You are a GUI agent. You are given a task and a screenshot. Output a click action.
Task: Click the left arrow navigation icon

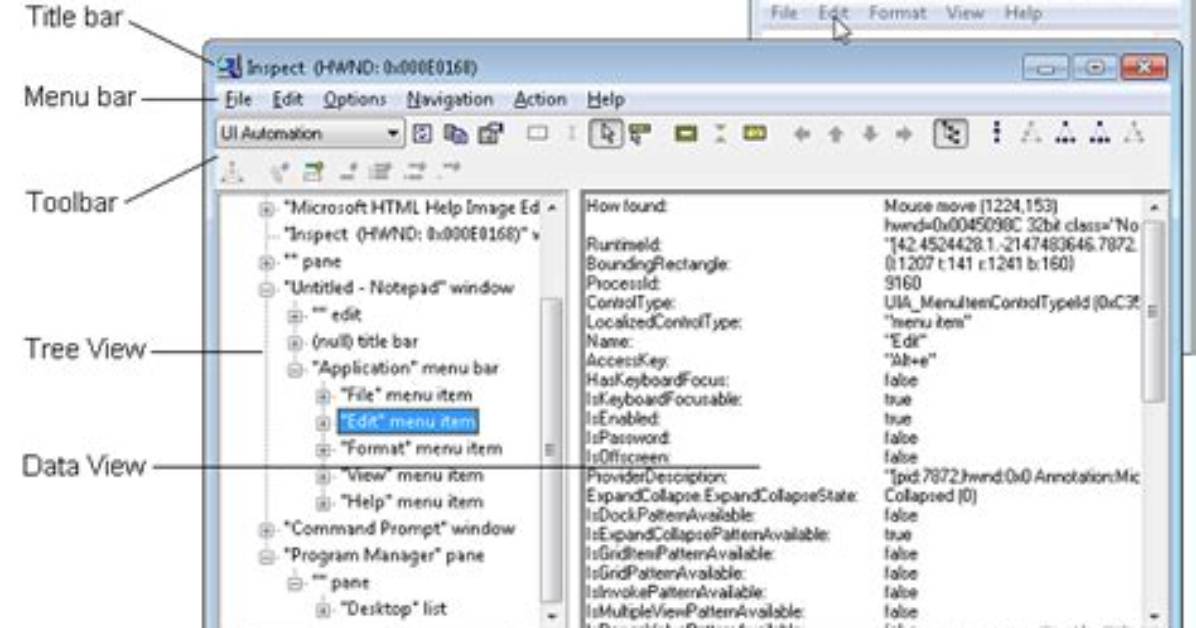[802, 135]
